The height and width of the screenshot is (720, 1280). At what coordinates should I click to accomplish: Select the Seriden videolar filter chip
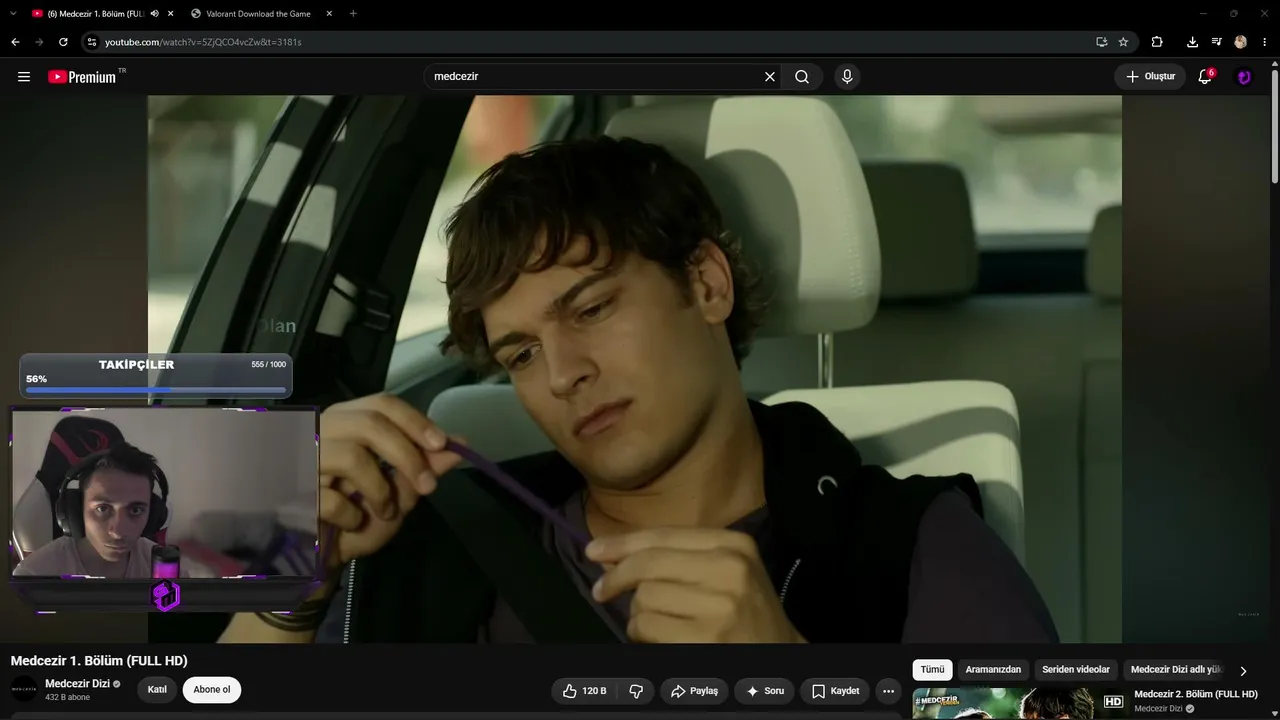(1076, 670)
